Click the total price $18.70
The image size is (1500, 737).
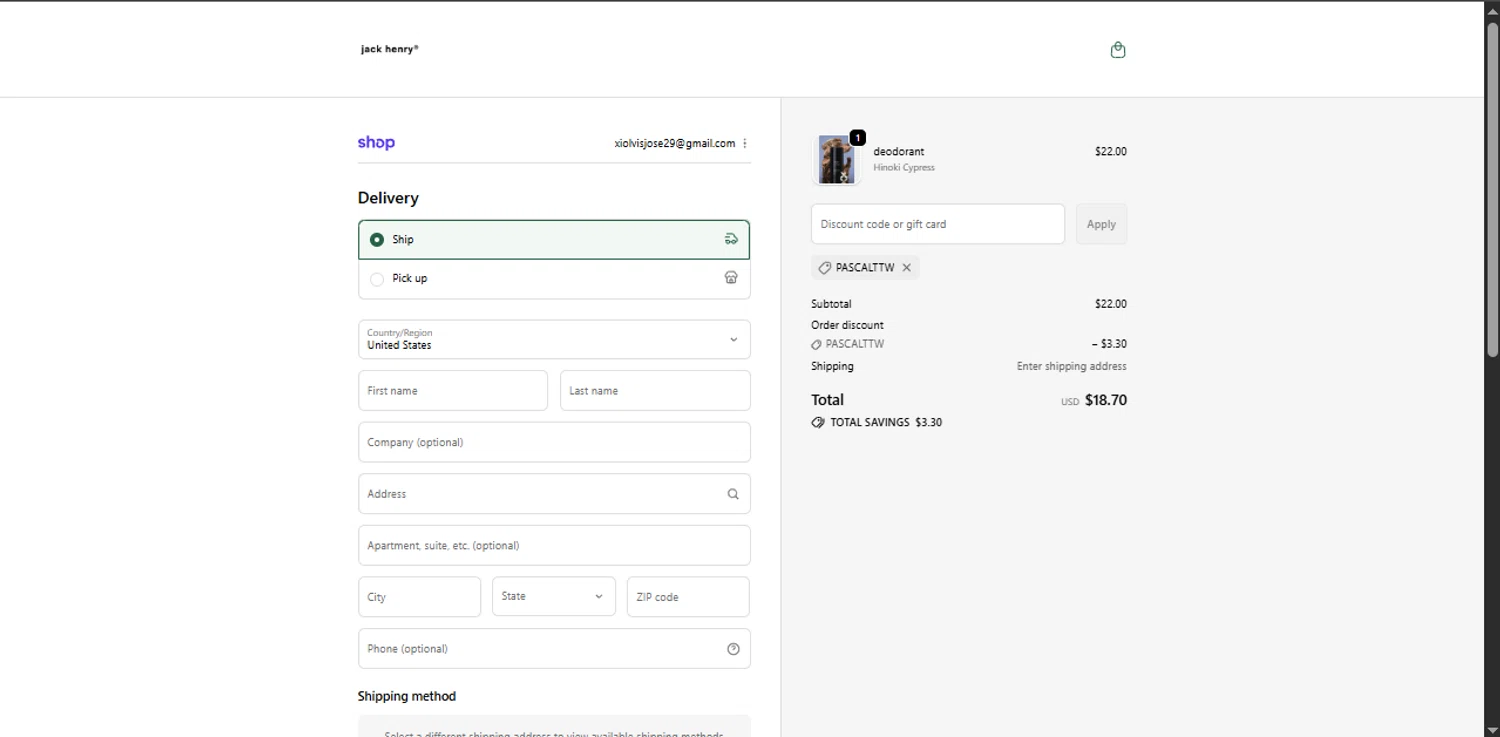pyautogui.click(x=1106, y=400)
